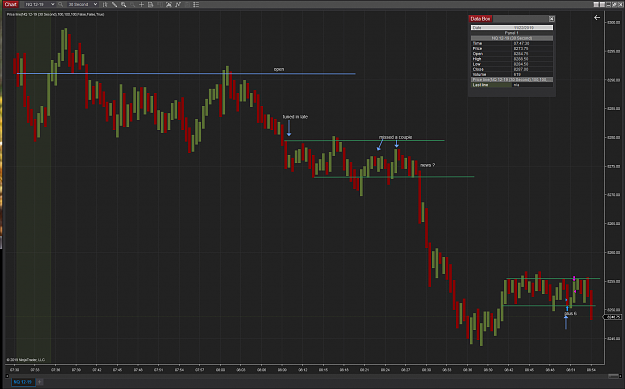Screen dimensions: 625x389
Task: Open the 30 Second interval dropdown
Action: [82, 4]
